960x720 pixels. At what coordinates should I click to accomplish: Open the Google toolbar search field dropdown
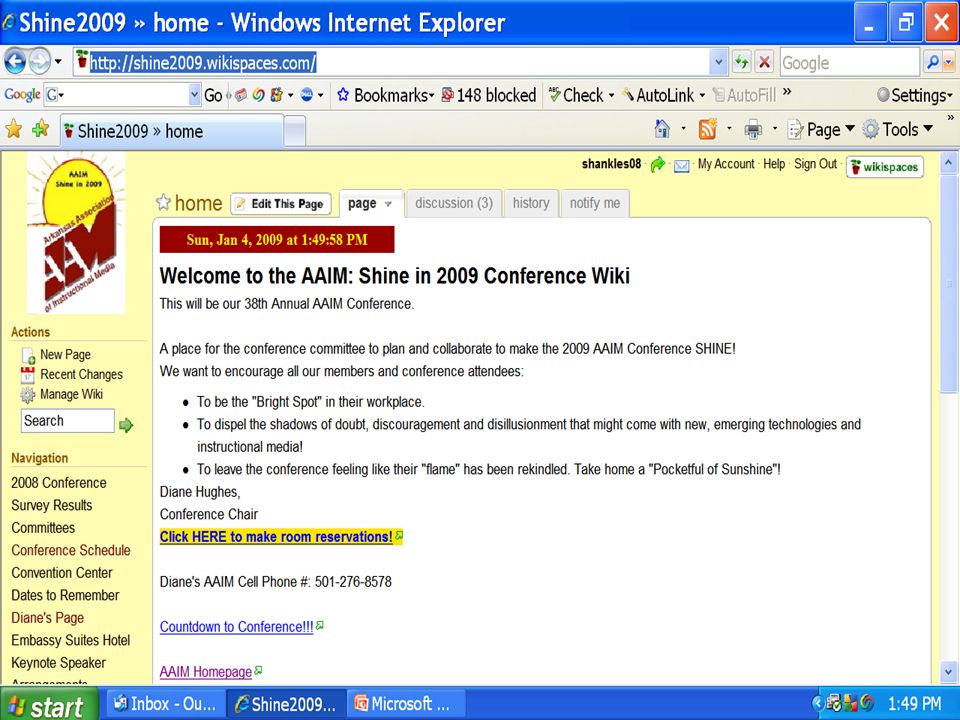click(195, 95)
